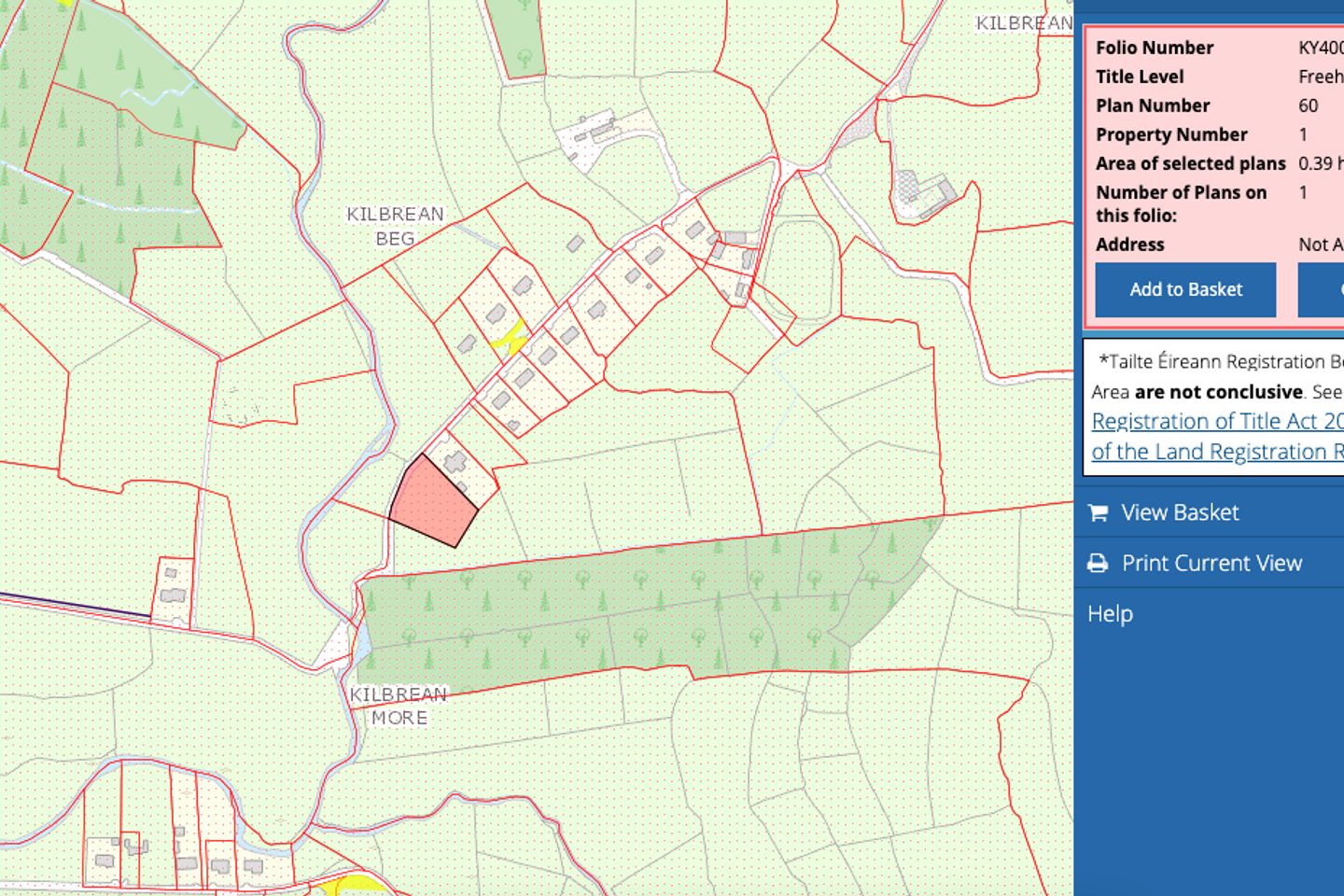Click the KILBREAN MORE townland label
Screen dimensions: 1344x896
click(x=399, y=706)
